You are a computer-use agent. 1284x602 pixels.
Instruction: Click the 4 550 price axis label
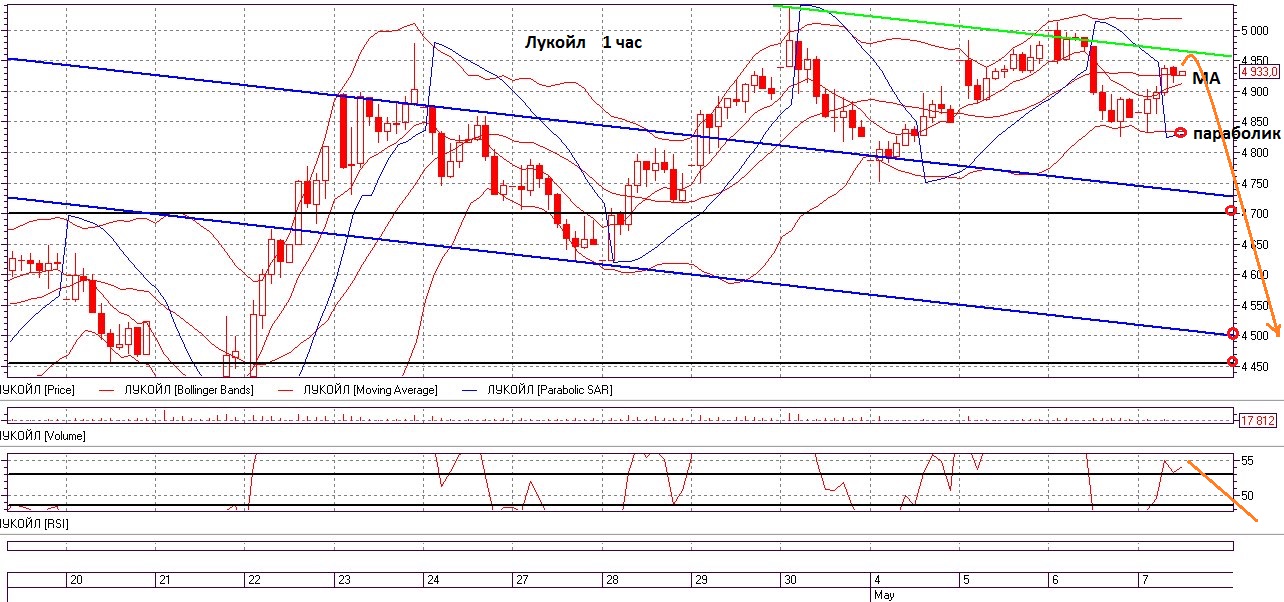pos(1255,306)
